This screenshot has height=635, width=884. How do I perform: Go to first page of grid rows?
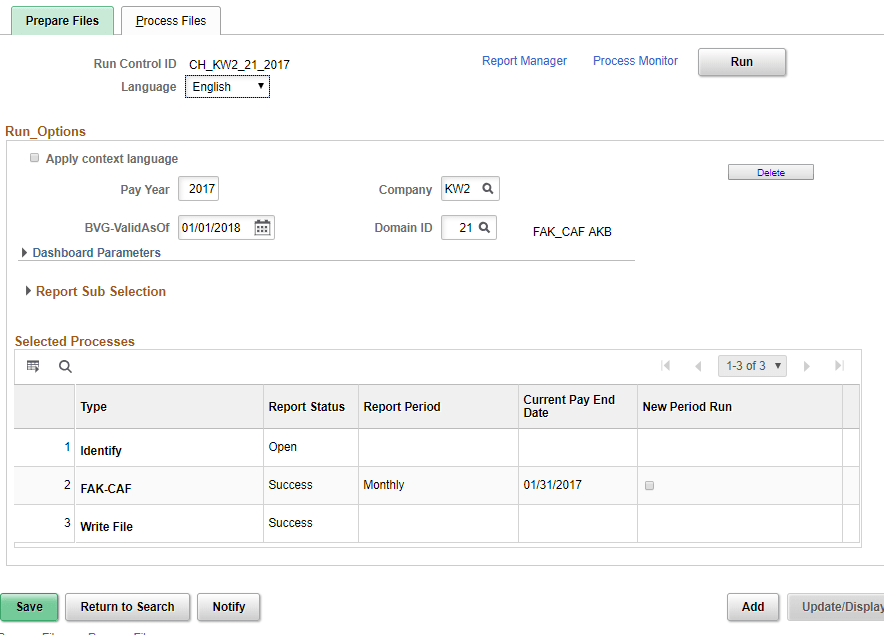(x=666, y=366)
